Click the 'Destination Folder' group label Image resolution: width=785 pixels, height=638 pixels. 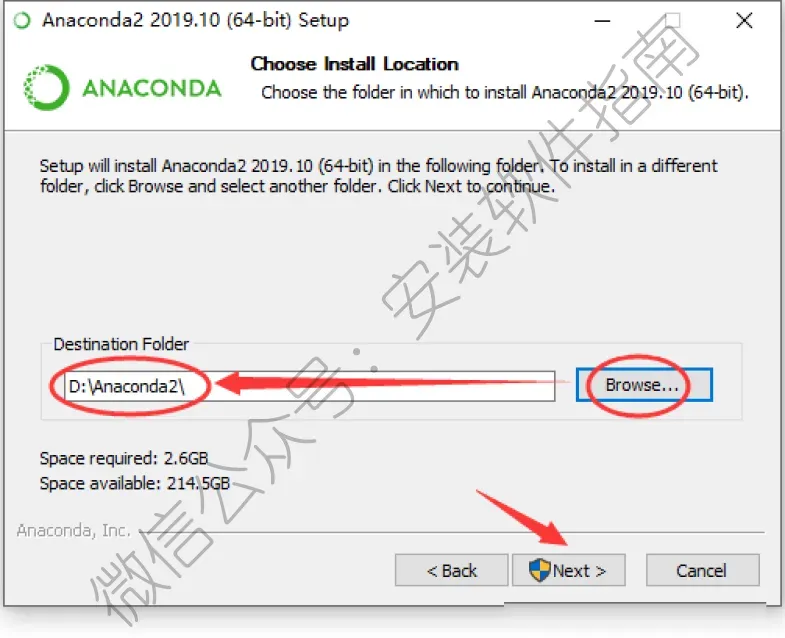[121, 345]
